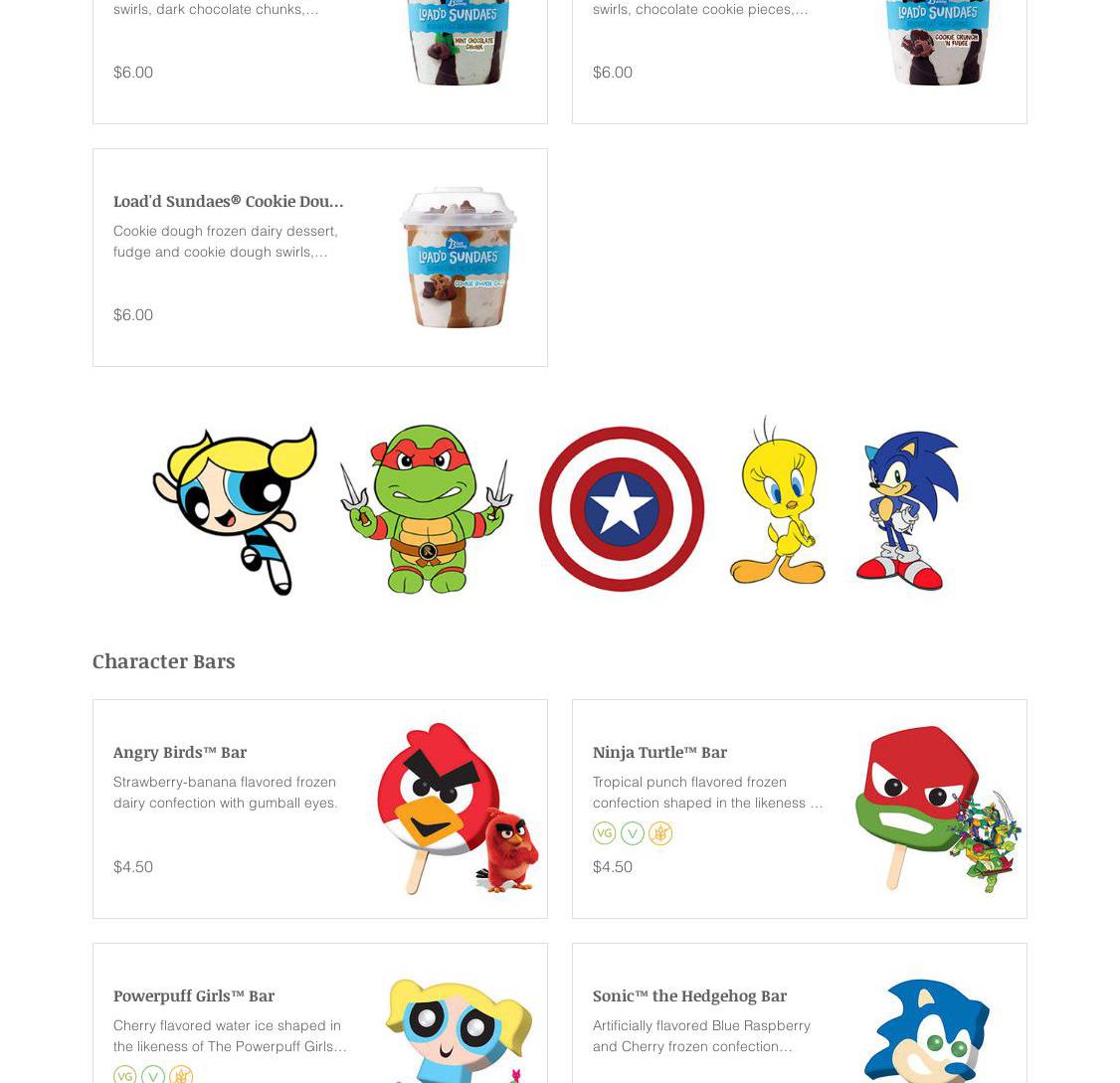Click the Ninja Turtle Raphael banner graphic
The image size is (1120, 1083).
point(427,508)
